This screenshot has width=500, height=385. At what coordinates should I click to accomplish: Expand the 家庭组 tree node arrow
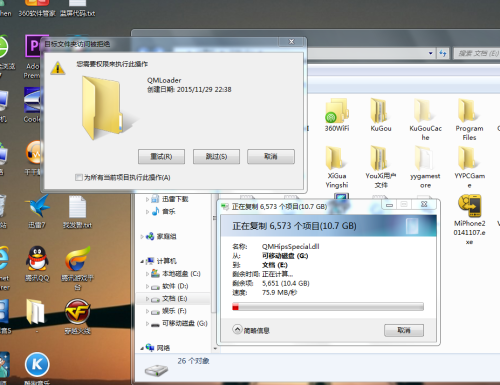(142, 237)
